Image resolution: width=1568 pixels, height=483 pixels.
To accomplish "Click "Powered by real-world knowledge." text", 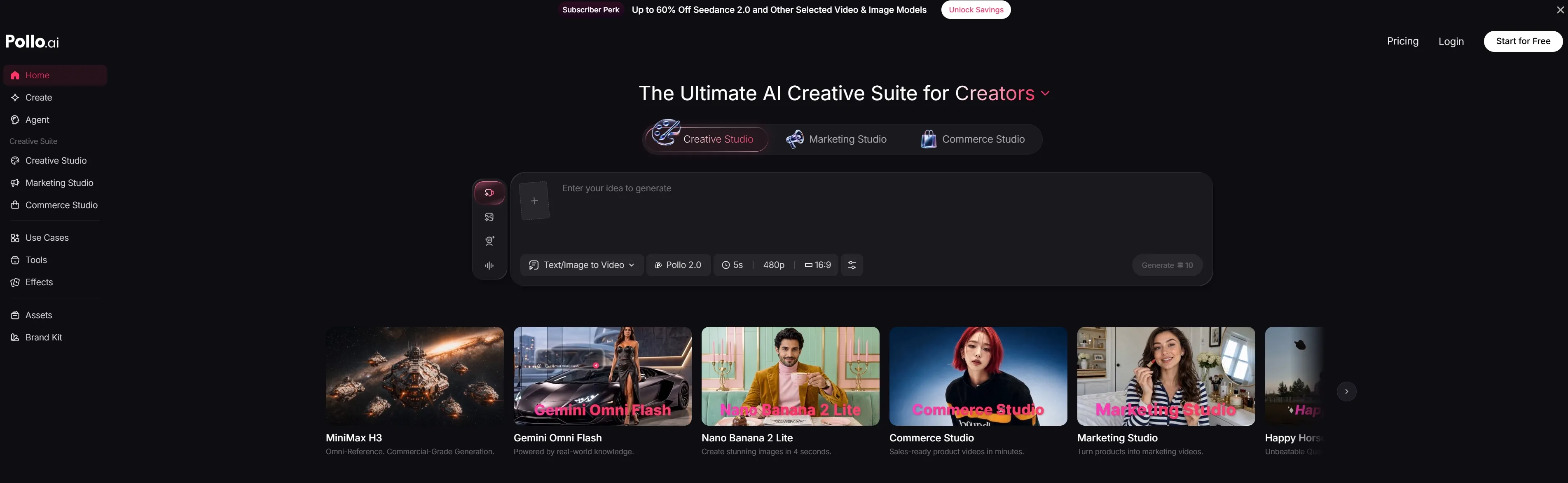I will 573,452.
